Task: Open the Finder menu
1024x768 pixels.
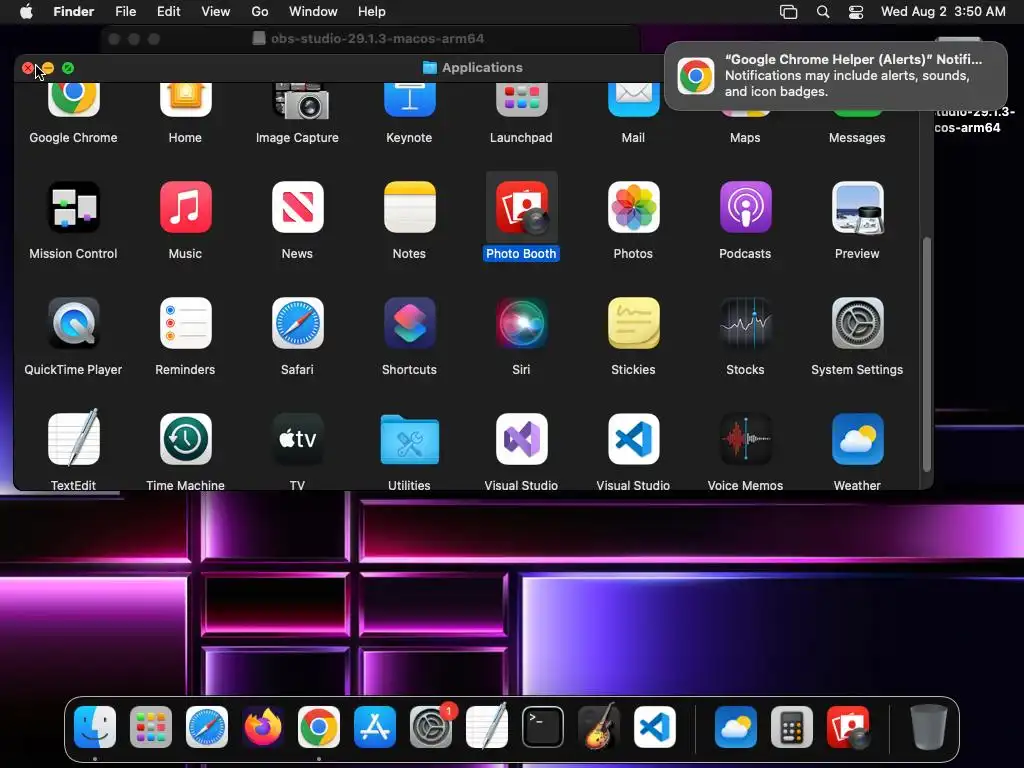Action: [73, 12]
